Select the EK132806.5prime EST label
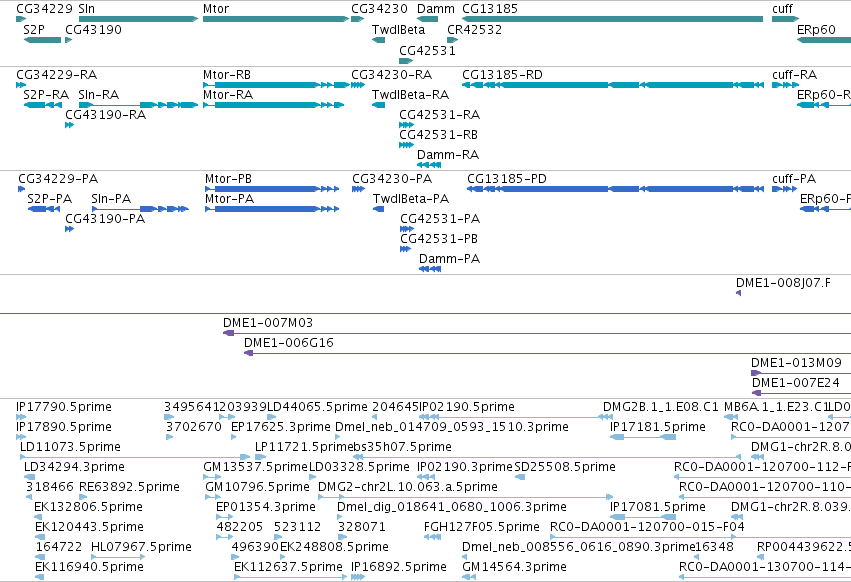 (88, 507)
